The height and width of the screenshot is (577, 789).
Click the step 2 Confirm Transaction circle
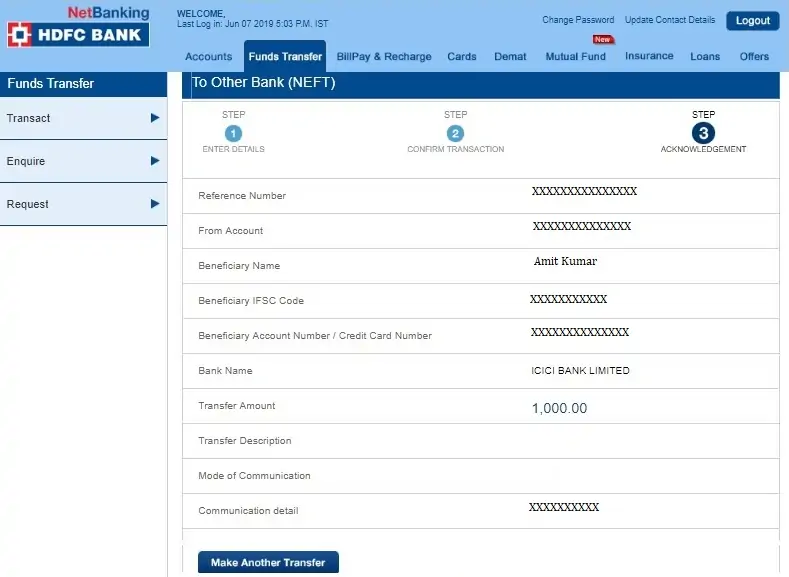(x=455, y=133)
